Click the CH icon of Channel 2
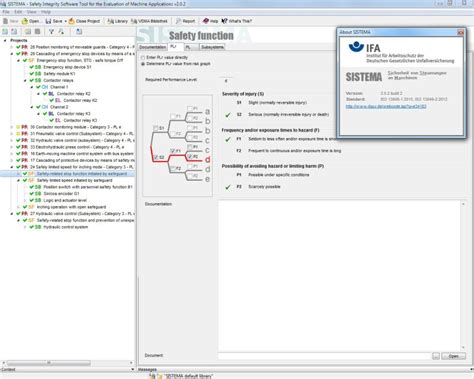The height and width of the screenshot is (379, 474). (45, 107)
